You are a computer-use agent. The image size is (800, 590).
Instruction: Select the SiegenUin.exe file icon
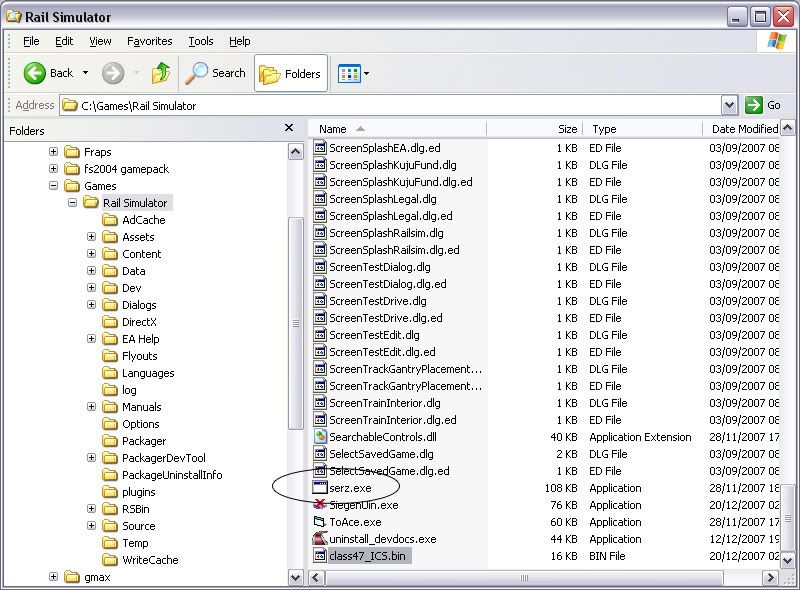click(x=320, y=505)
